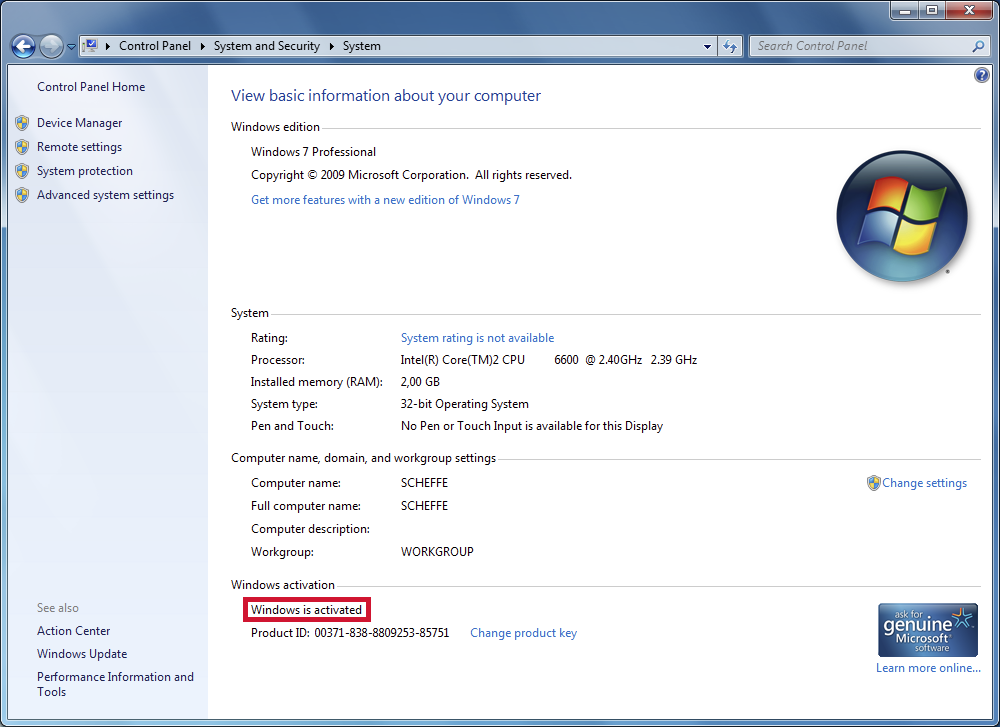Open Control Panel Home
Viewport: 1000px width, 727px height.
(91, 87)
